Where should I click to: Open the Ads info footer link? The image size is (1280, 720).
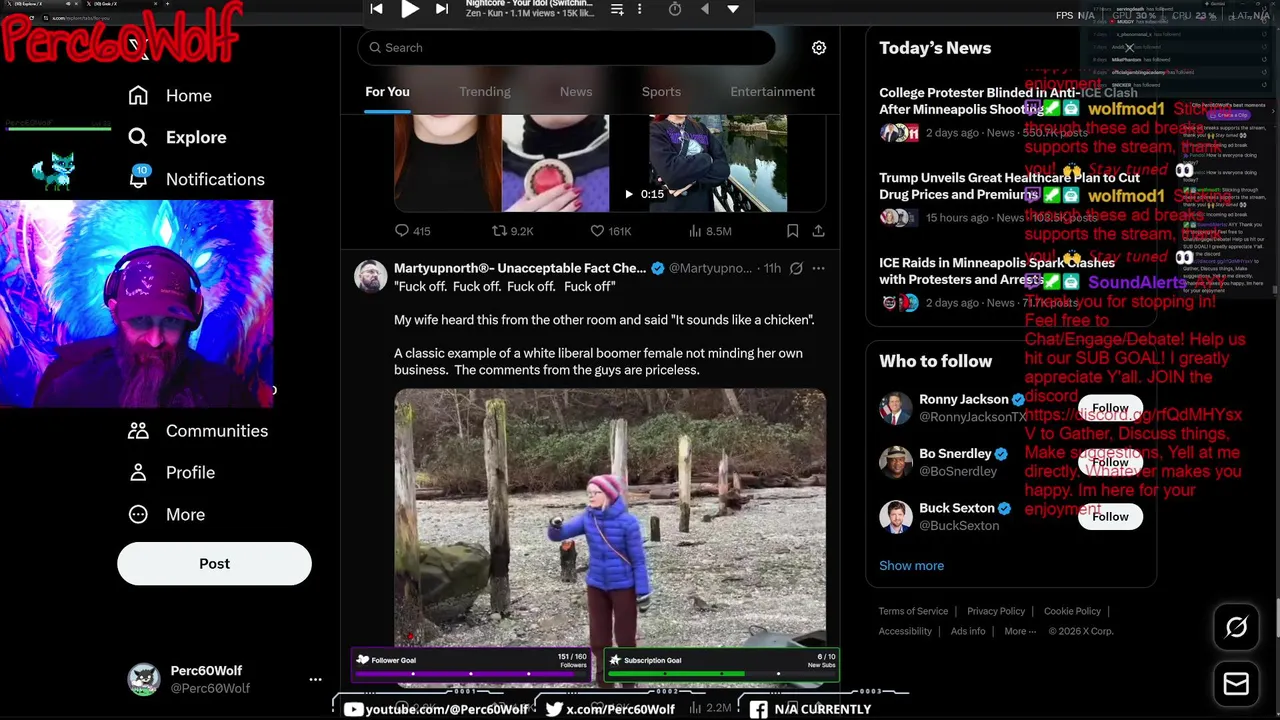click(968, 631)
